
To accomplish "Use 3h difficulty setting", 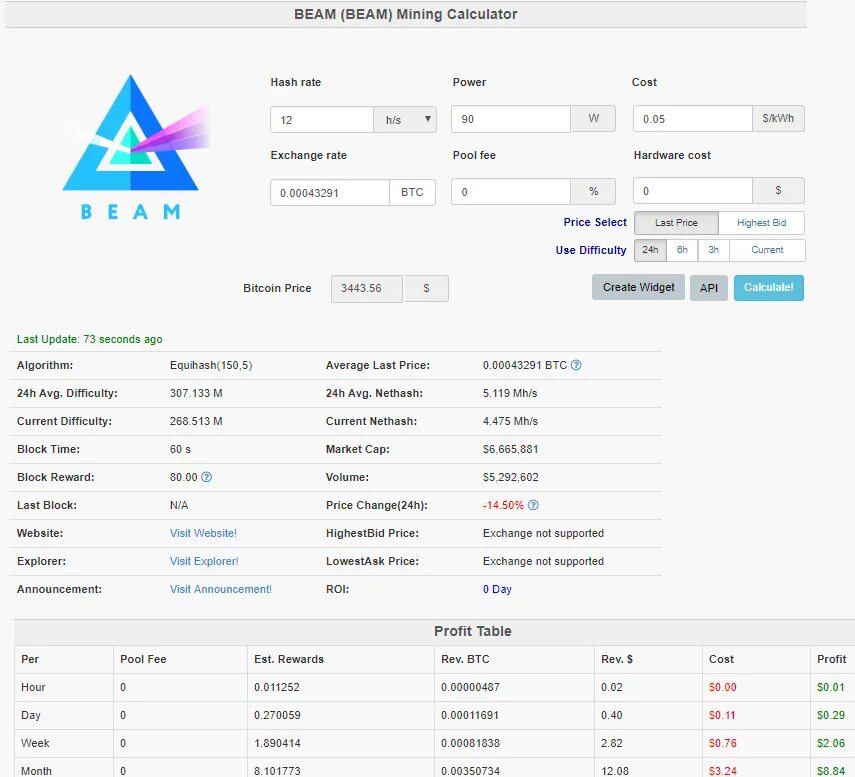I will [713, 250].
